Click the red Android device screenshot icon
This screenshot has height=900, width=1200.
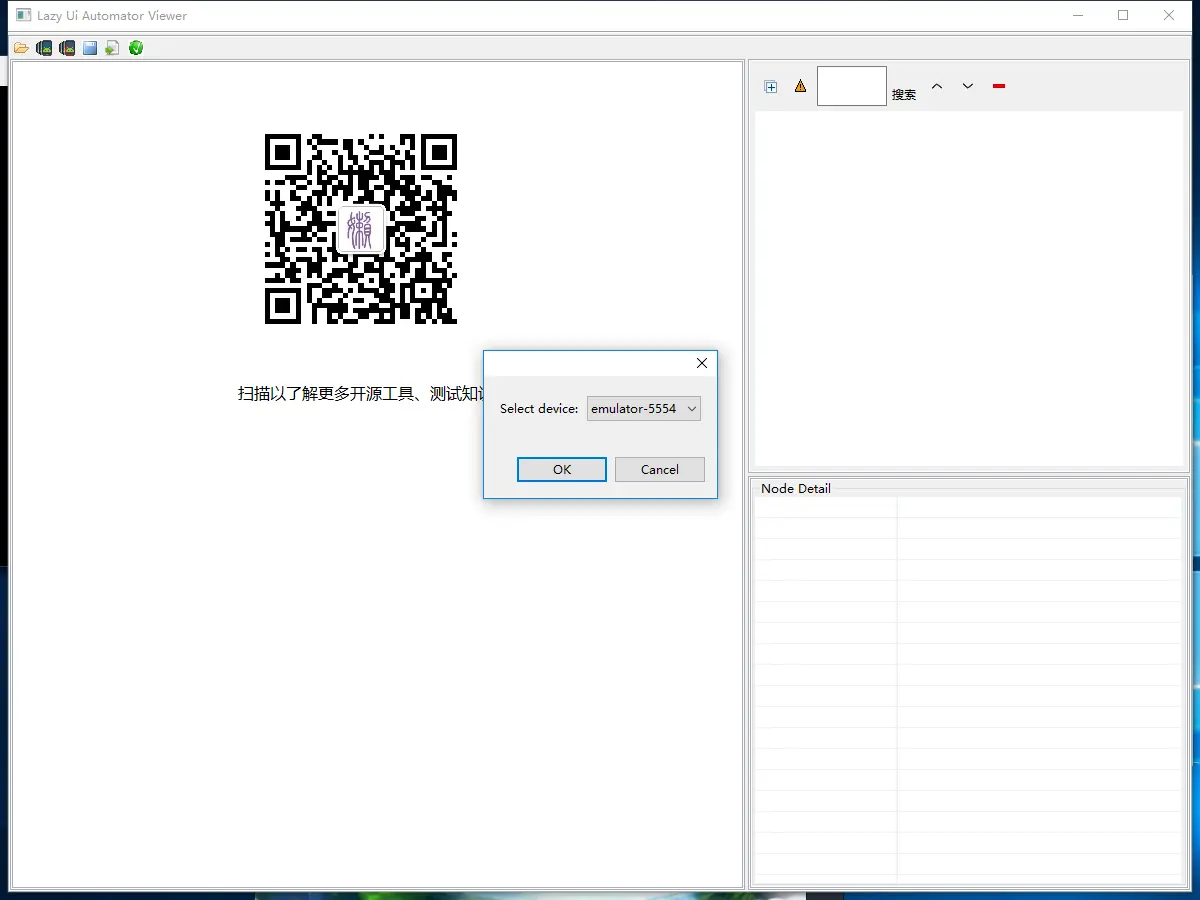pos(67,48)
